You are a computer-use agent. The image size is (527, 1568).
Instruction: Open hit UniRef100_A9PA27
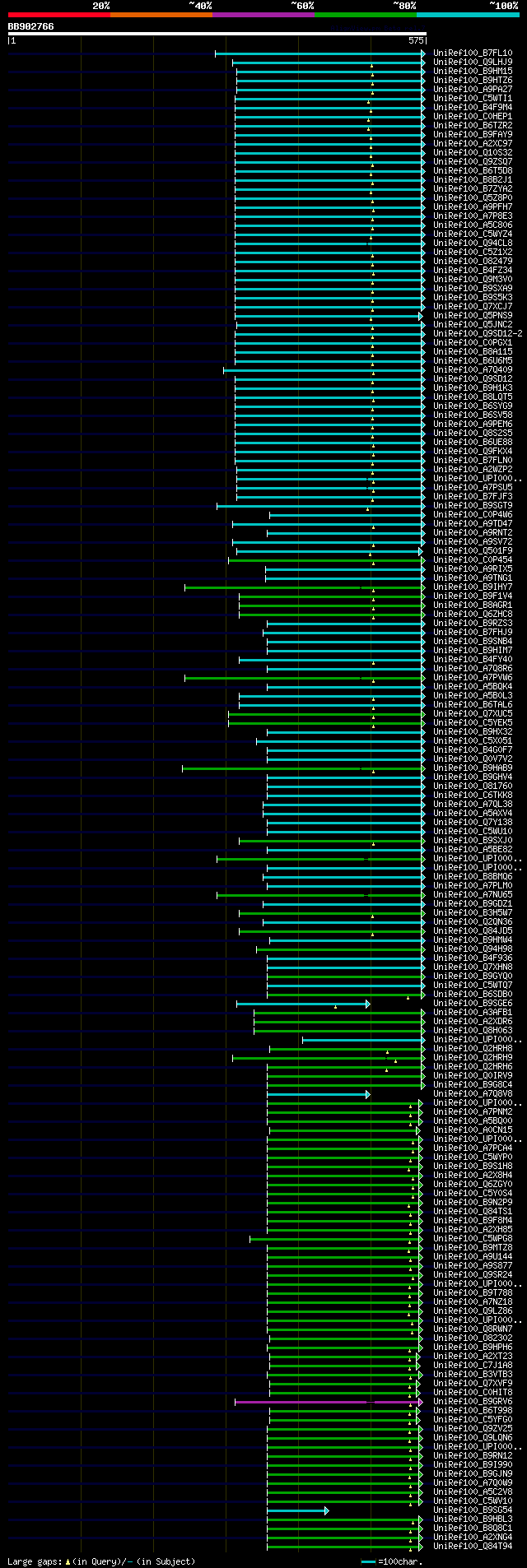[x=473, y=90]
